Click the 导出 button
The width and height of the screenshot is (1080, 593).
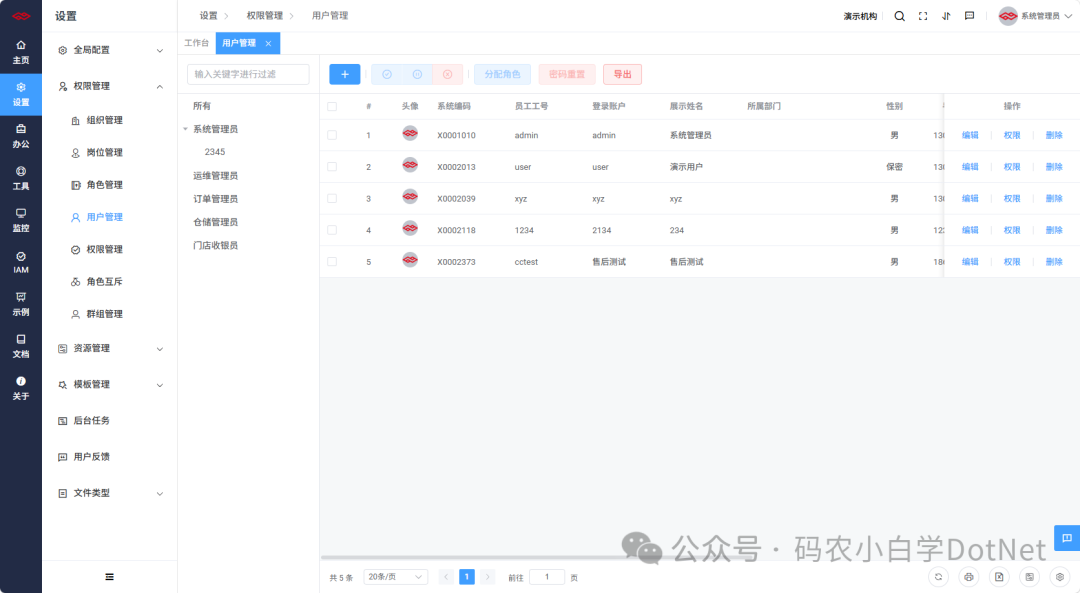pyautogui.click(x=623, y=74)
